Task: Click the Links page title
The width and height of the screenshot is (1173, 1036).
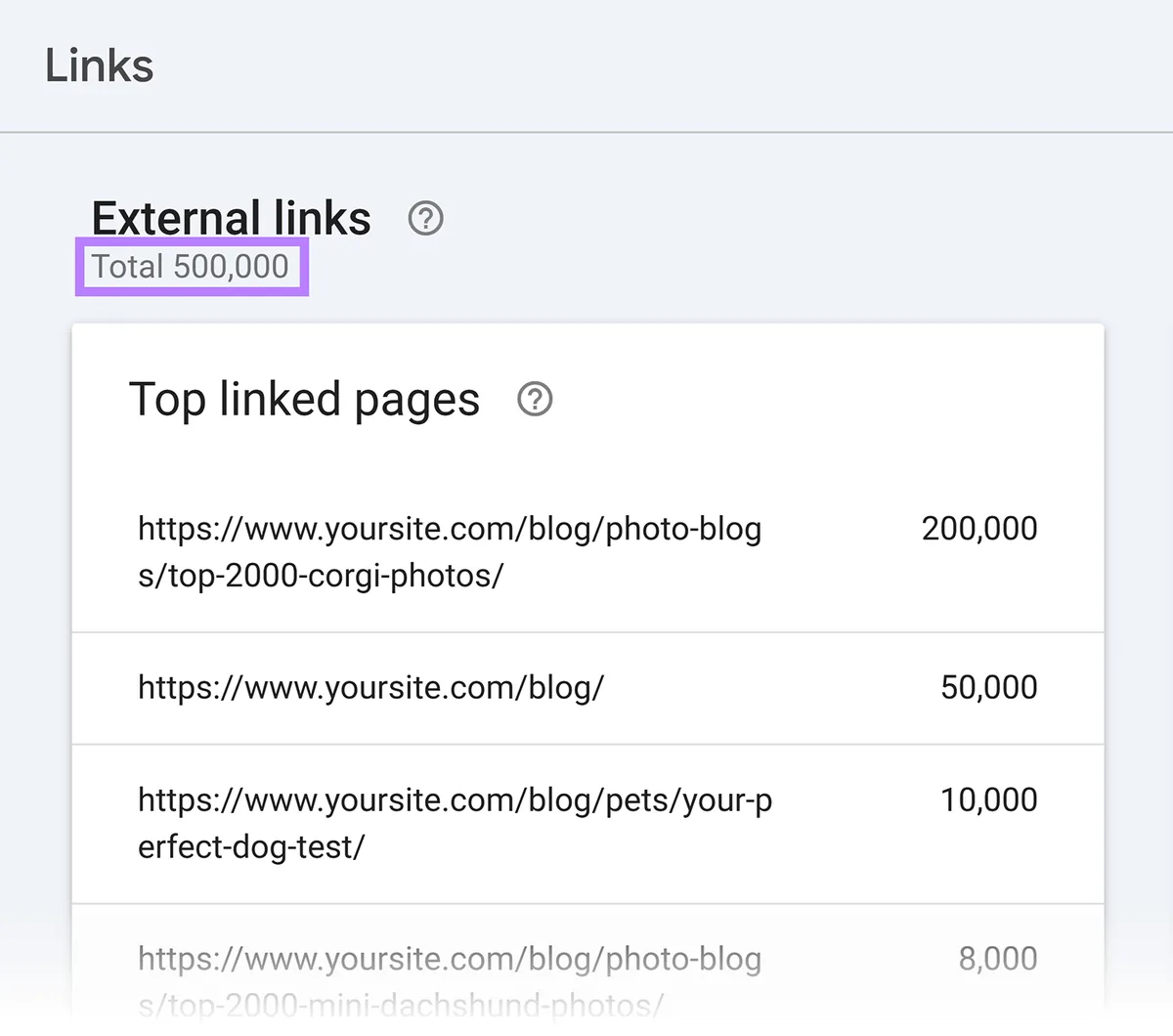Action: (x=100, y=66)
